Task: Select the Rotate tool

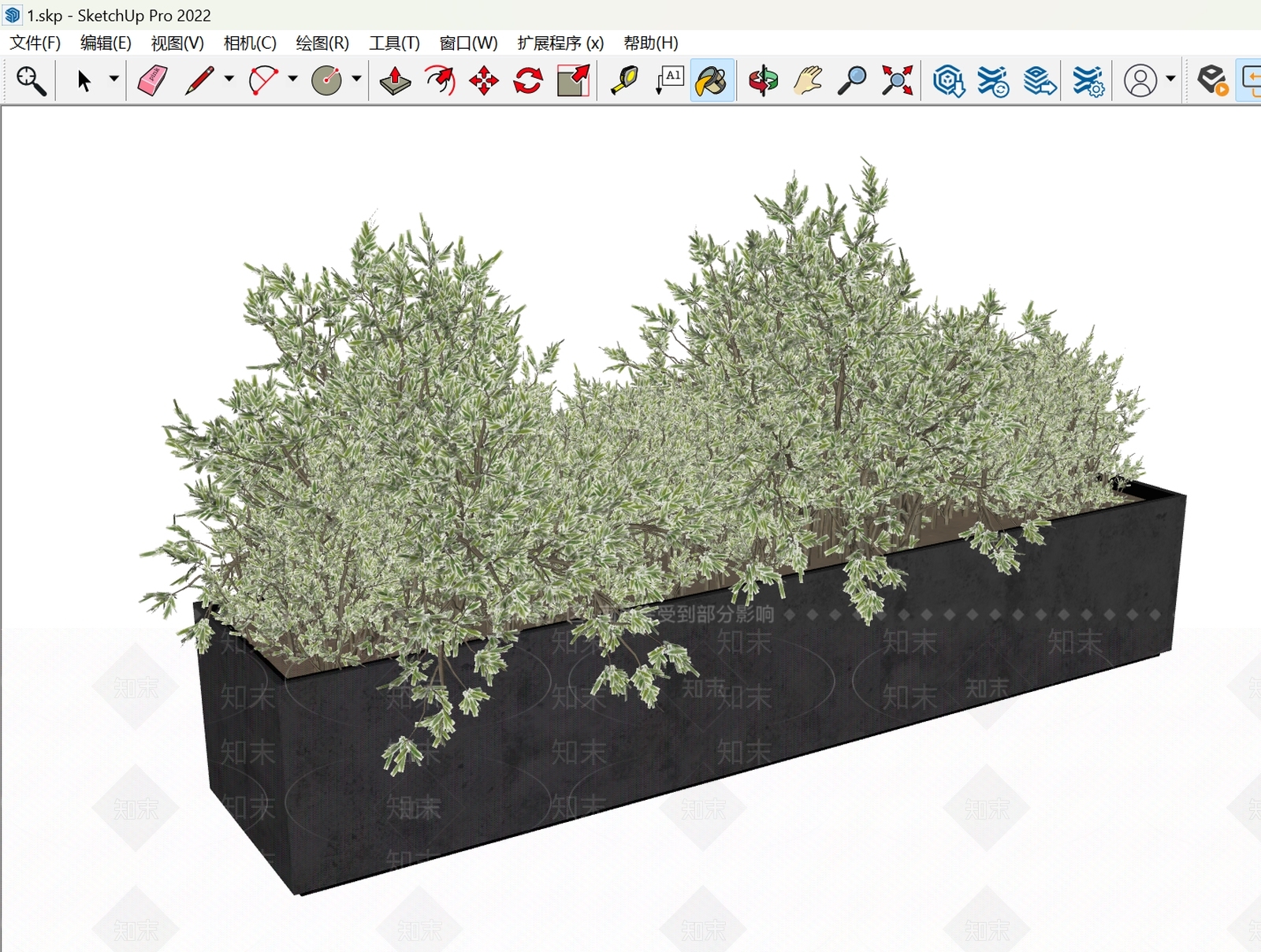Action: point(528,80)
